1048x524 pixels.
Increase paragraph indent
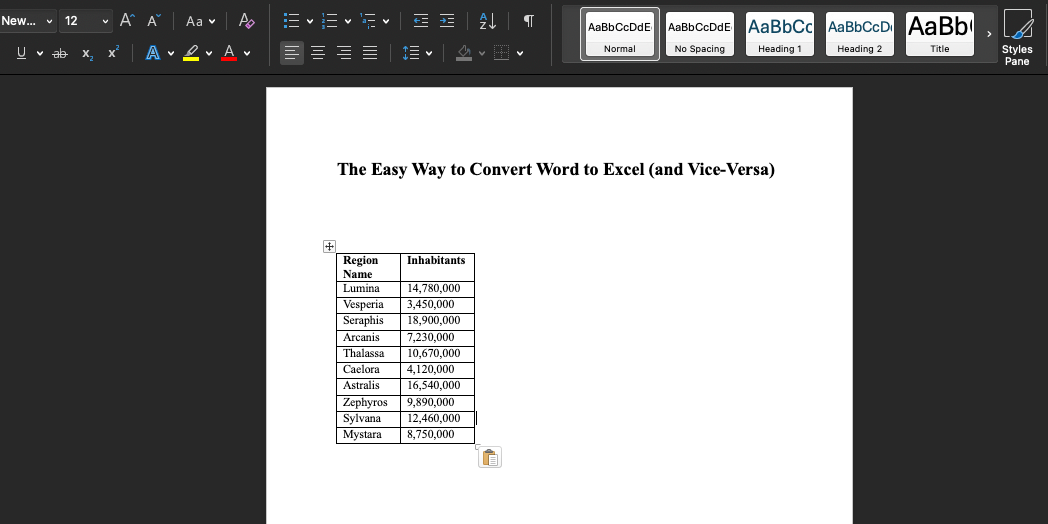tap(447, 21)
